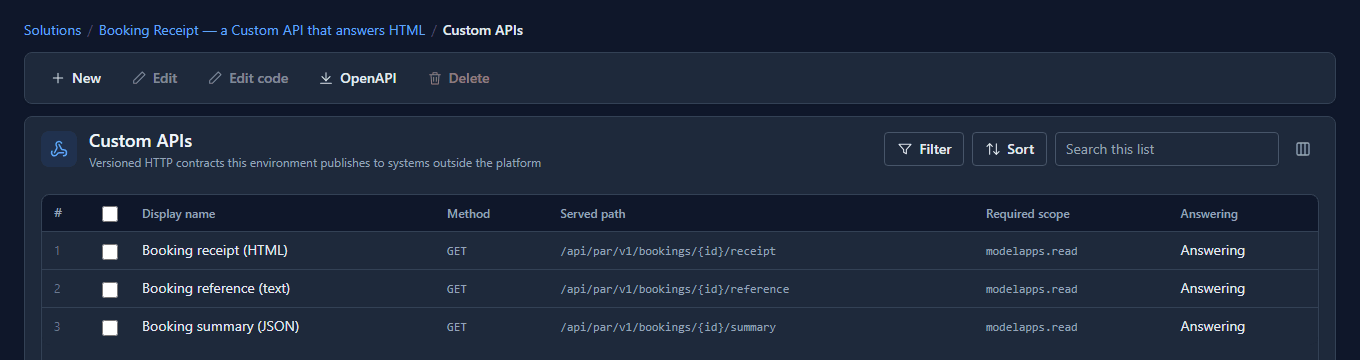This screenshot has width=1360, height=360.
Task: Click Answering status of Booking summary row
Action: (x=1213, y=326)
